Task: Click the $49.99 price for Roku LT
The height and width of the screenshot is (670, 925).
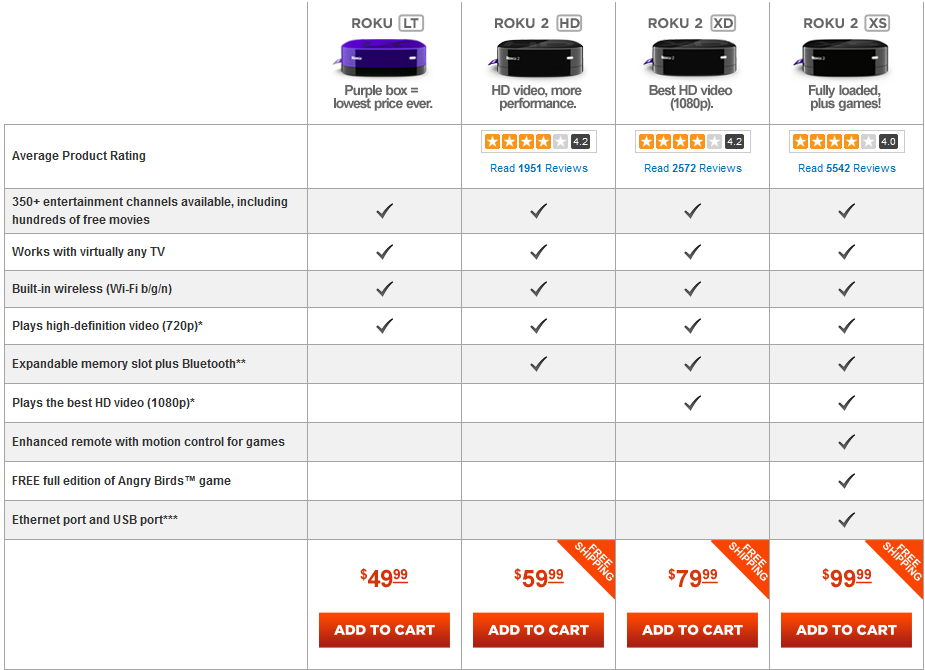Action: click(384, 577)
